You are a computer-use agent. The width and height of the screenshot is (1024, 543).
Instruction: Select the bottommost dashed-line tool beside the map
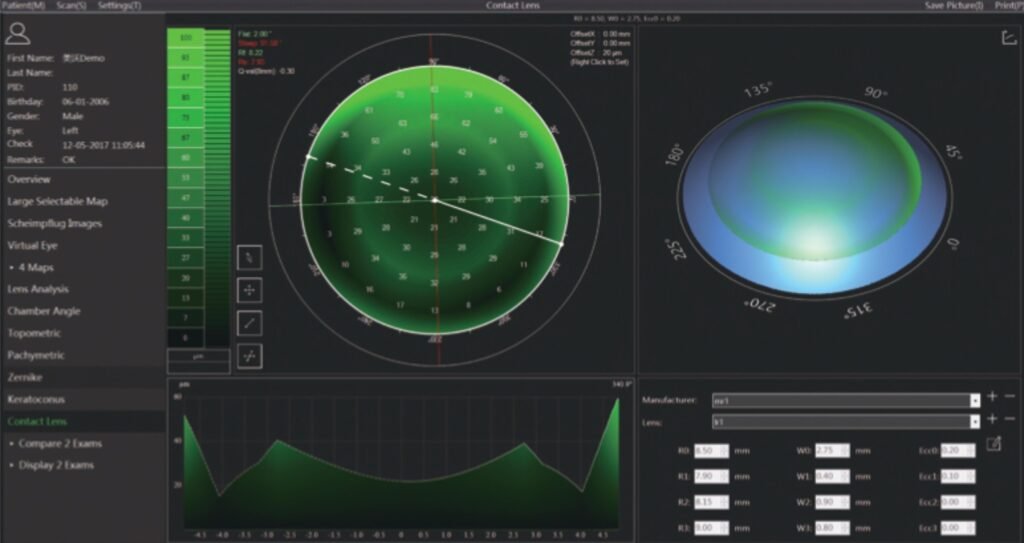click(249, 356)
